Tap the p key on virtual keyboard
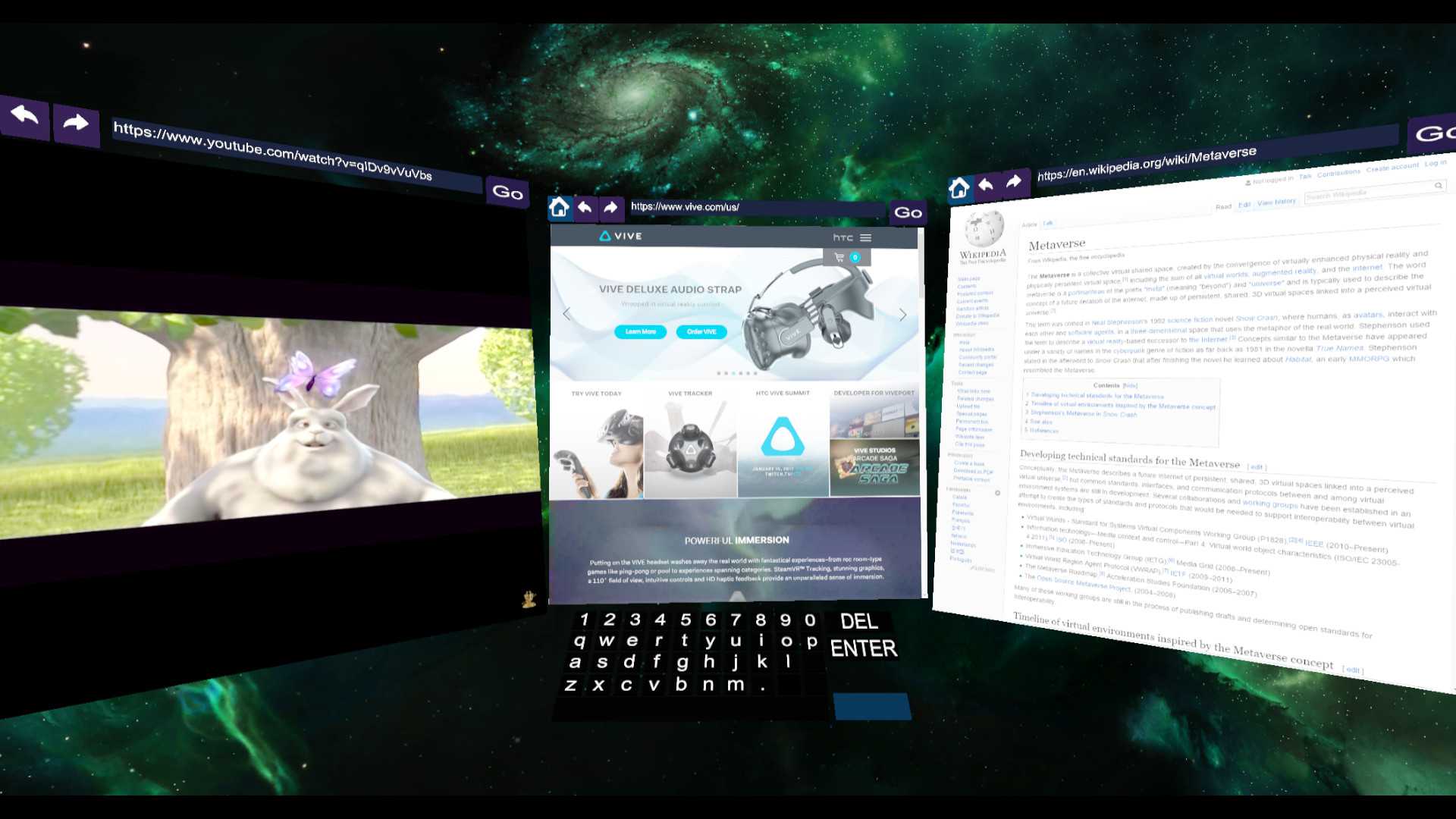The width and height of the screenshot is (1456, 819). [812, 642]
